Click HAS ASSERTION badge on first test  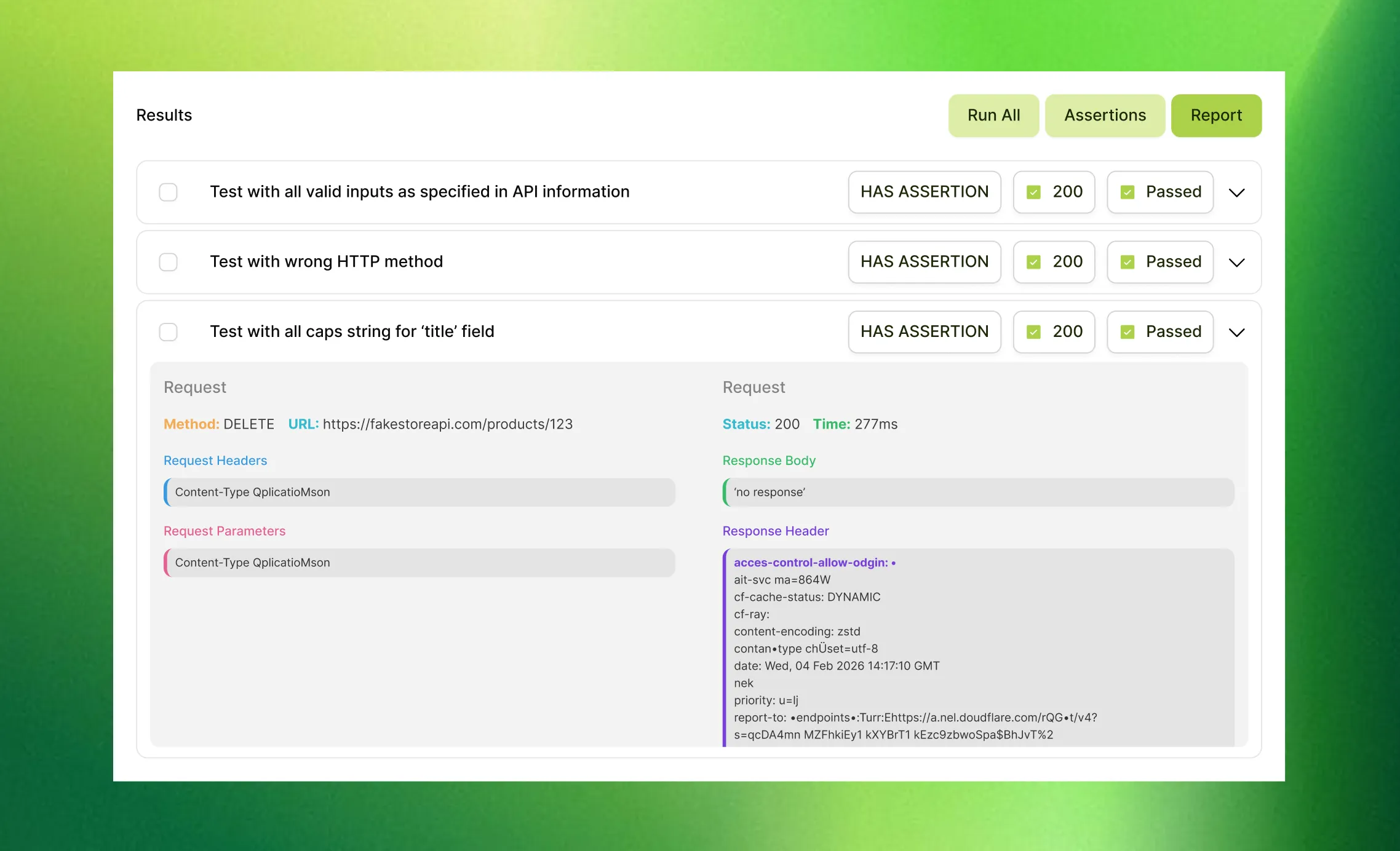point(924,192)
